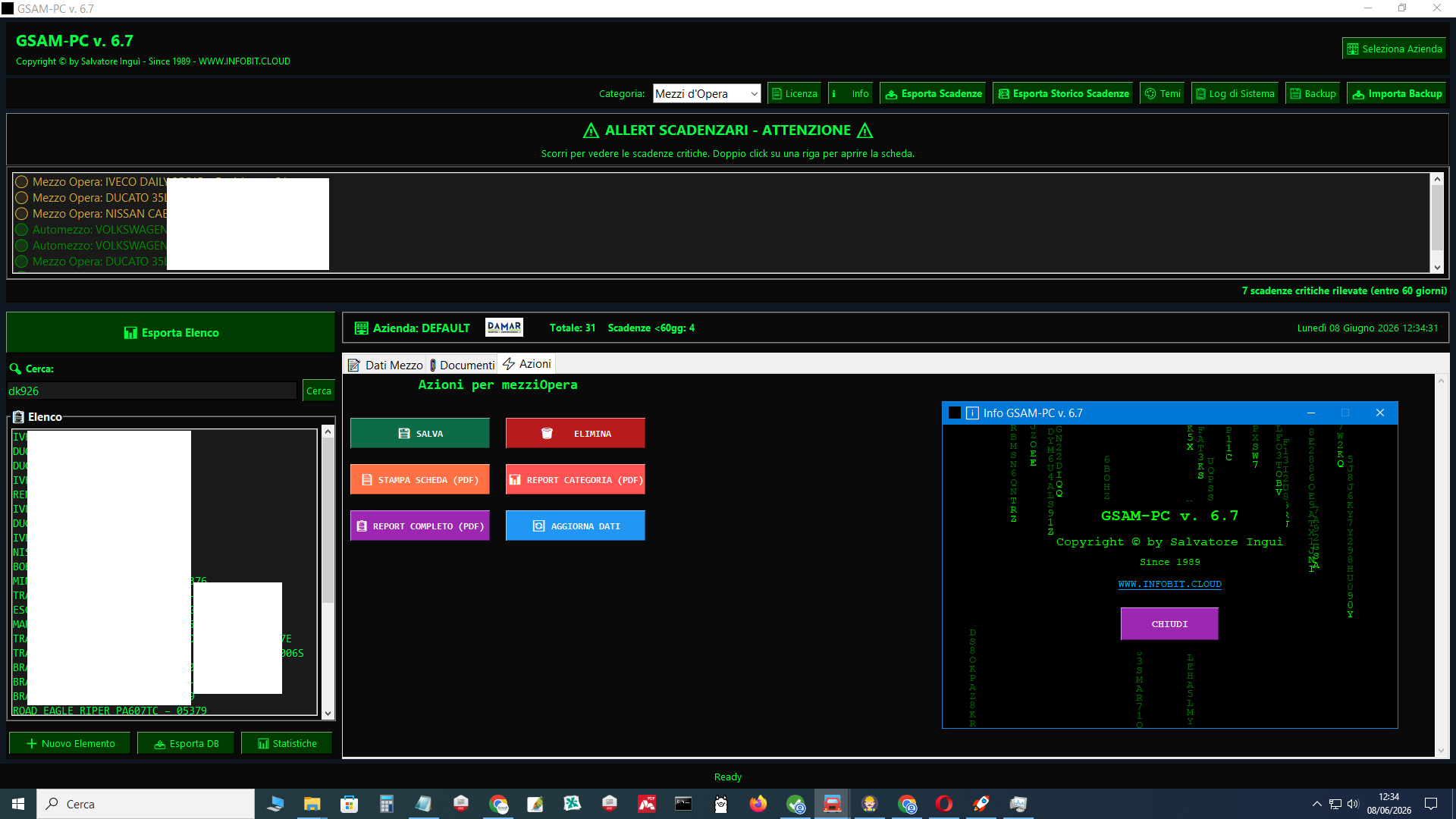Open WWW.INFOBIT.CLOUD link in Info window
Viewport: 1456px width, 819px height.
tap(1169, 584)
